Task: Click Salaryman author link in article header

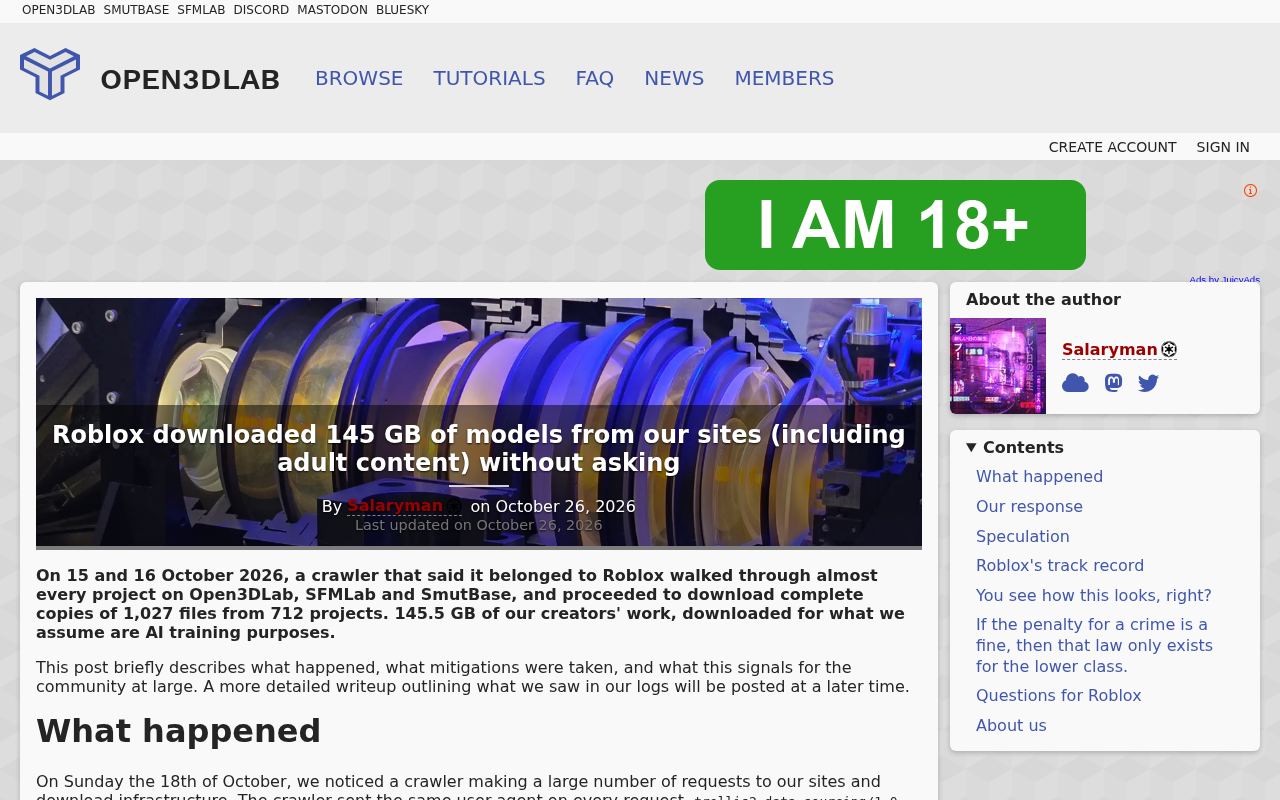Action: [x=395, y=506]
